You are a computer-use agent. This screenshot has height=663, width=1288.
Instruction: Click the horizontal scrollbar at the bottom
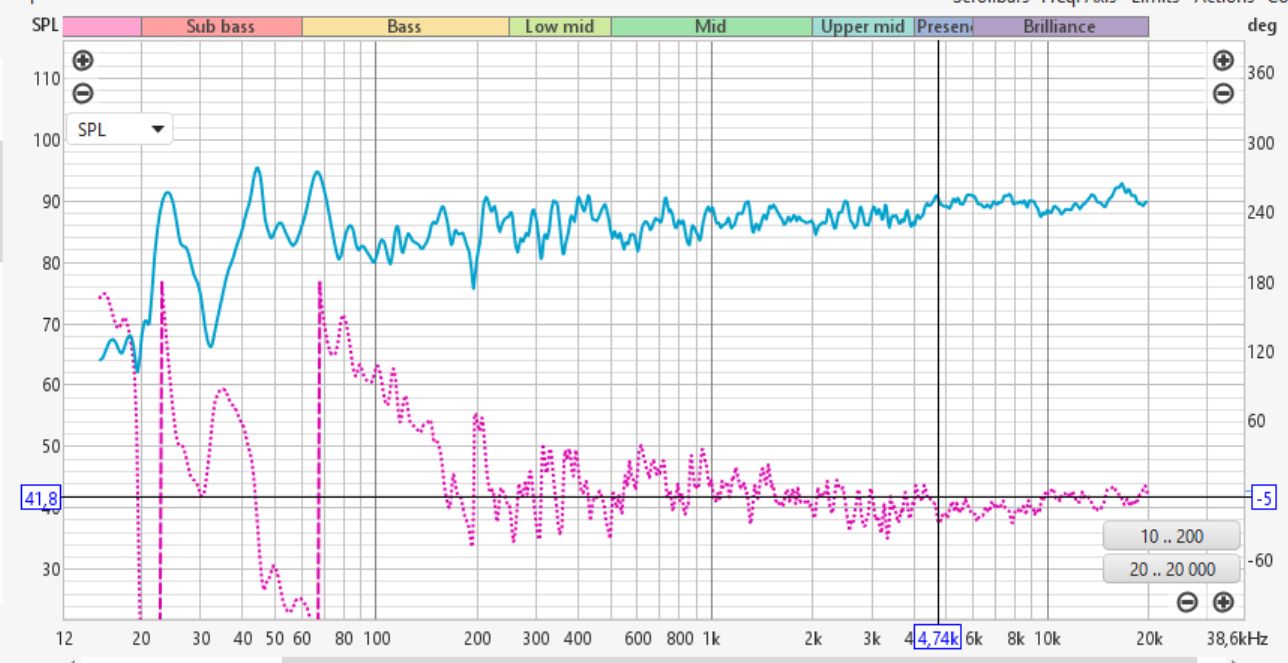coord(740,659)
